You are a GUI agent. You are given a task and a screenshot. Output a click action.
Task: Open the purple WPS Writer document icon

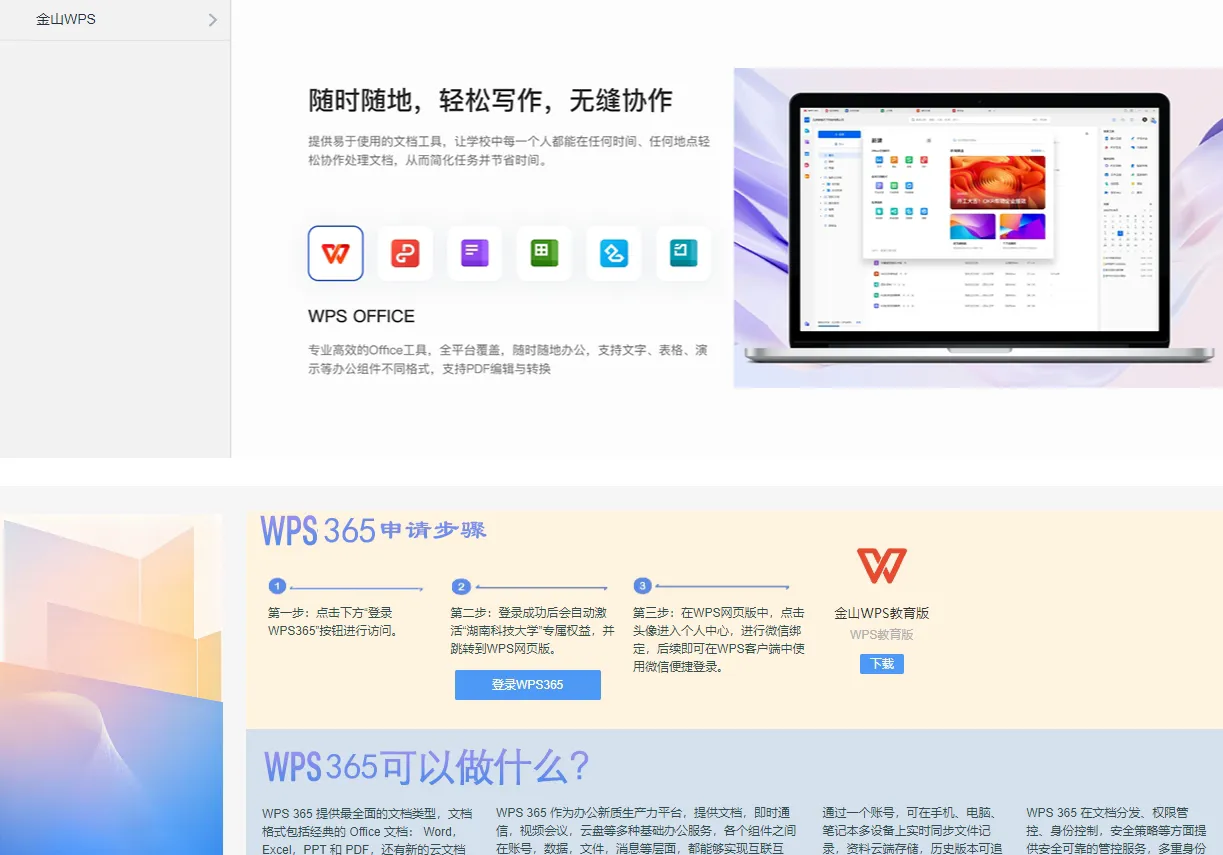tap(474, 253)
